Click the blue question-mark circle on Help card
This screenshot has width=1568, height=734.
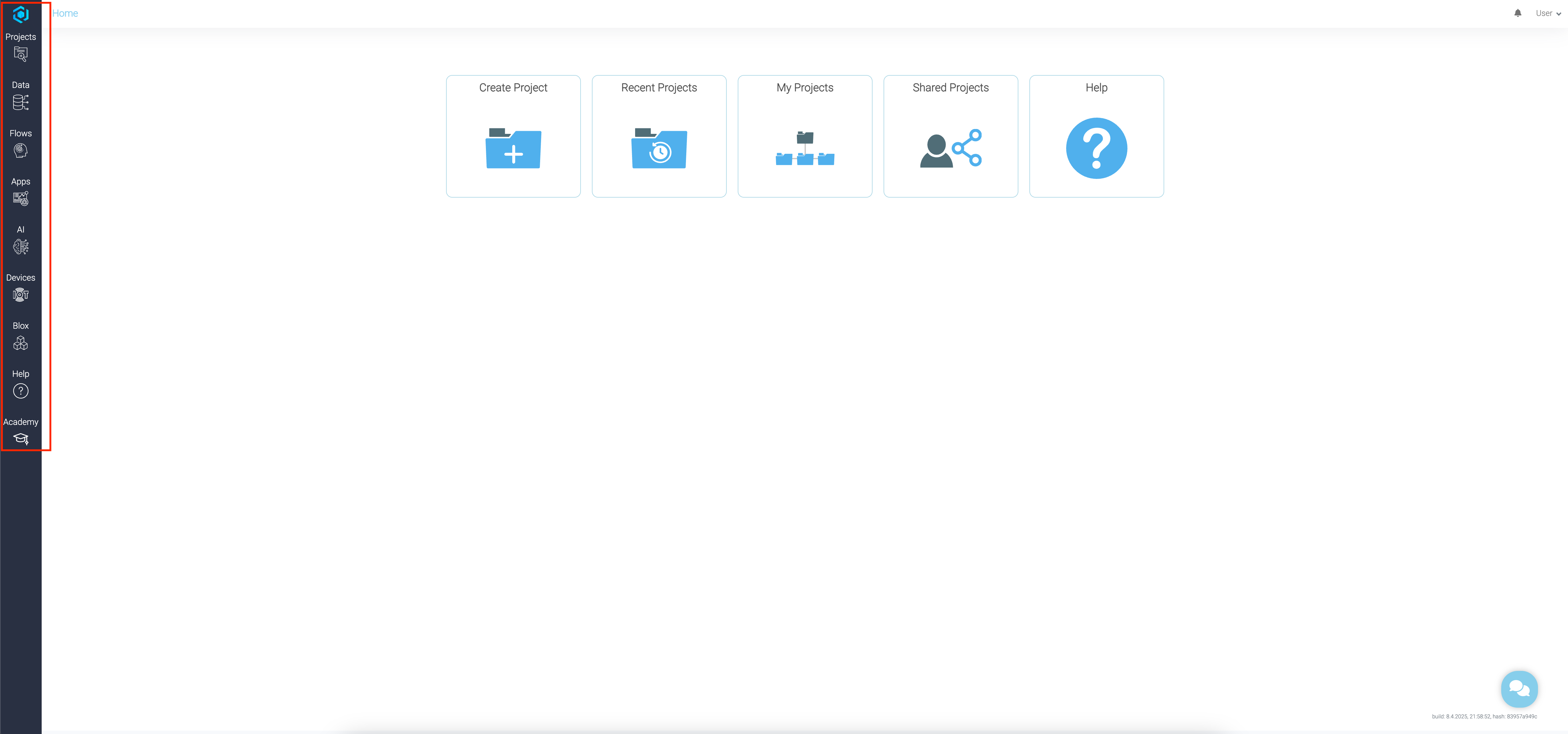[1096, 148]
